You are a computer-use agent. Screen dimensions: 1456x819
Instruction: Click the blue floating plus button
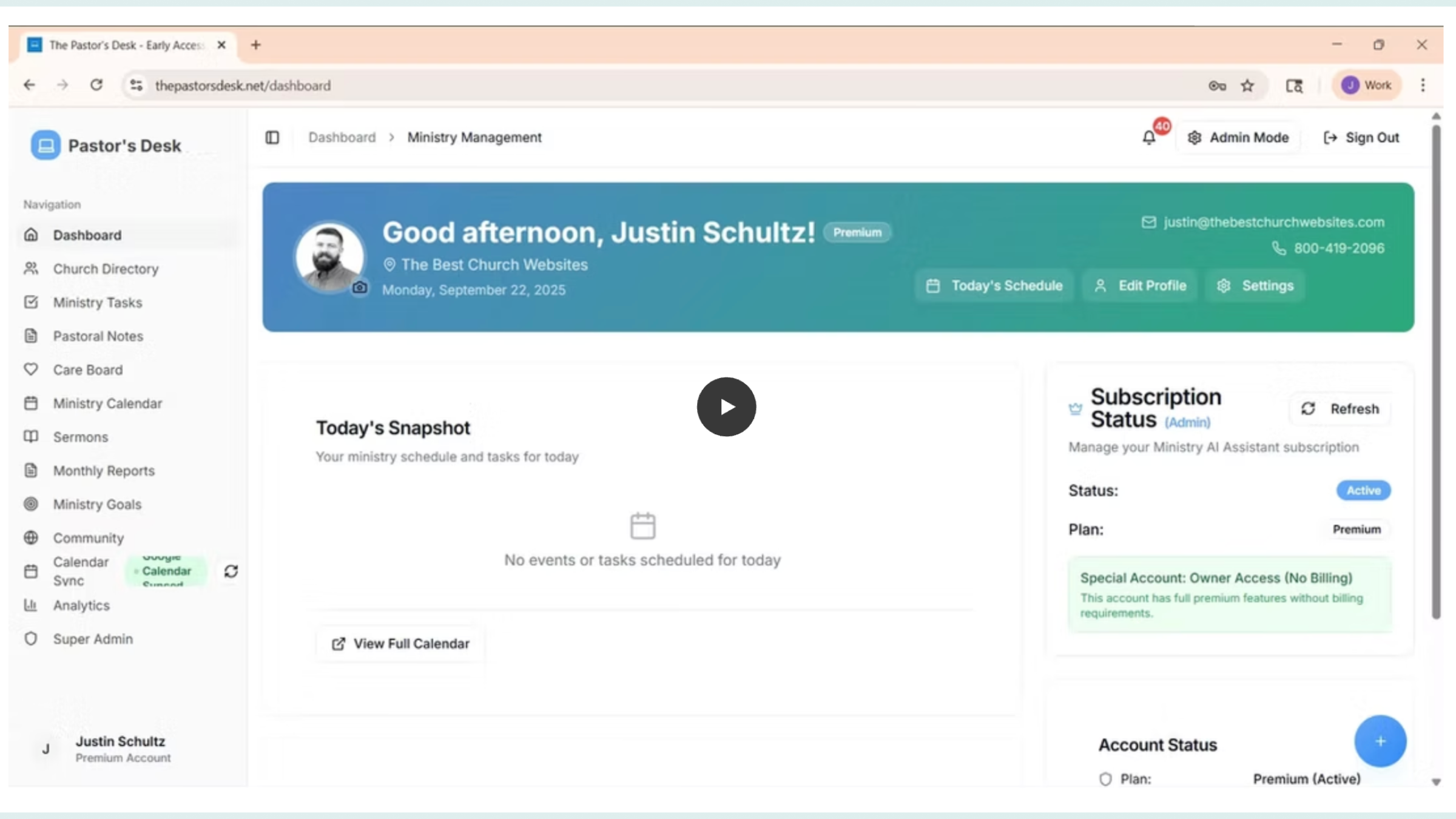tap(1380, 741)
